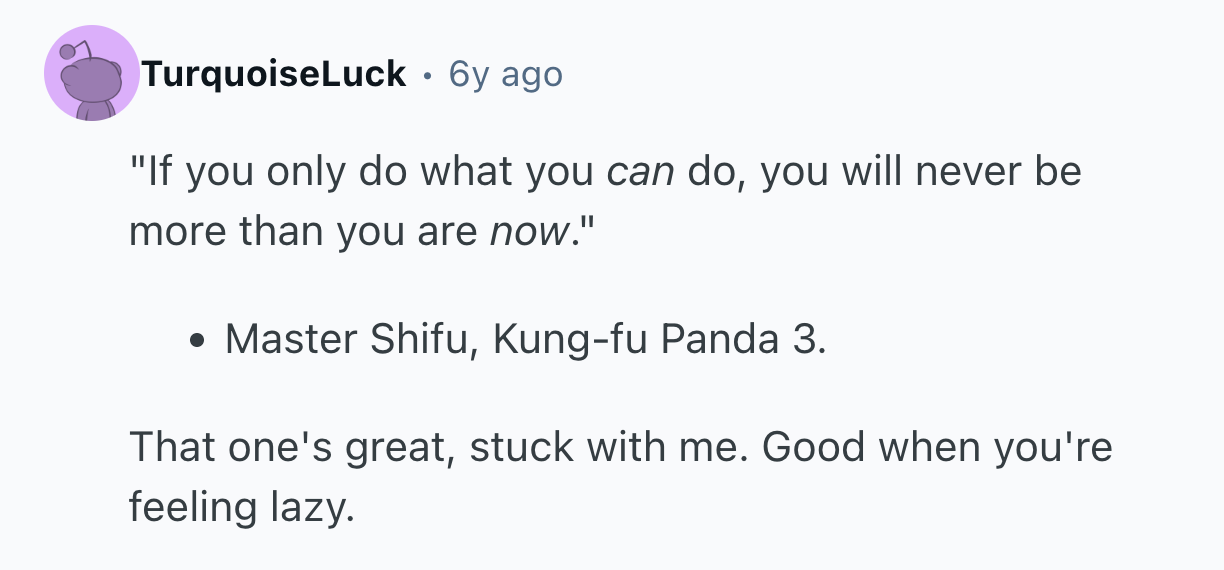Click the "feeling lazy." text
This screenshot has width=1224, height=570.
point(241,508)
